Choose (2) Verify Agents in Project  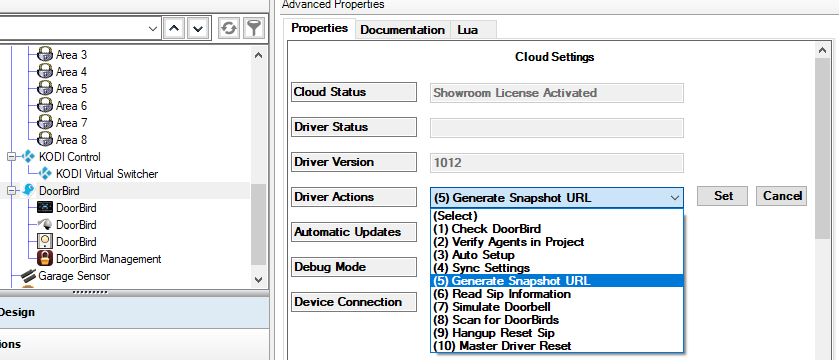pyautogui.click(x=557, y=242)
